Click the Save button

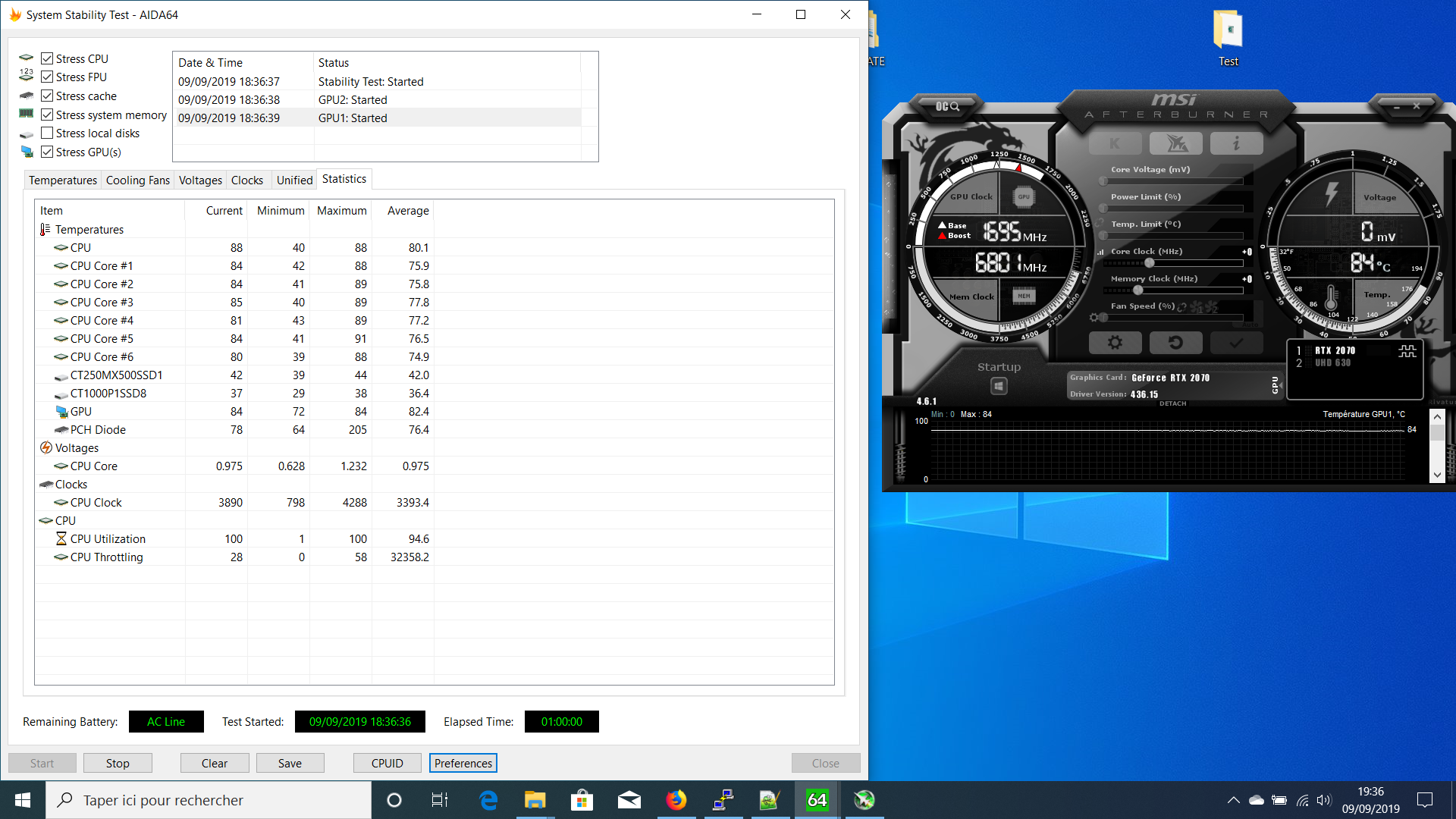(290, 763)
